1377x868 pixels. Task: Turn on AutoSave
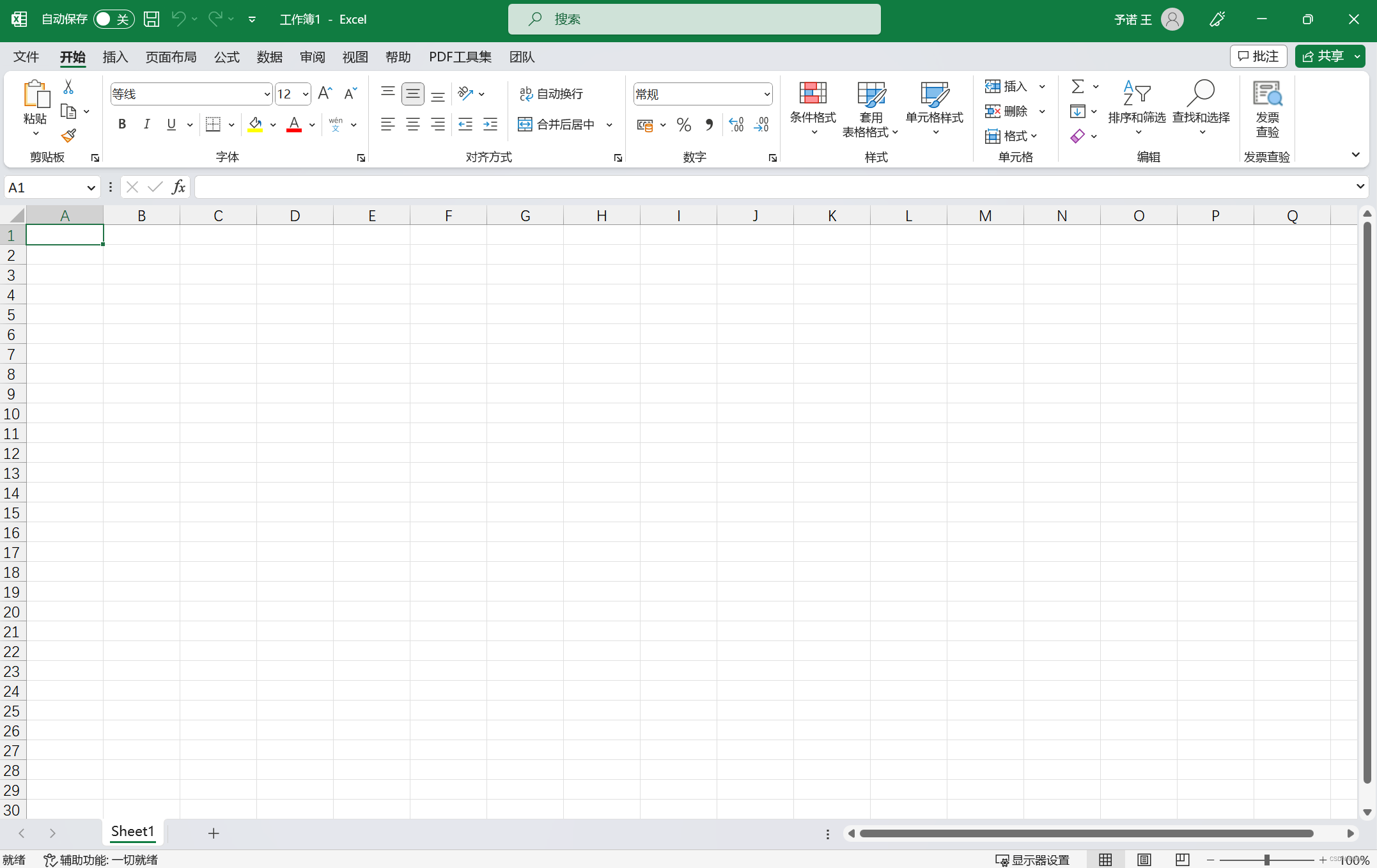click(113, 19)
